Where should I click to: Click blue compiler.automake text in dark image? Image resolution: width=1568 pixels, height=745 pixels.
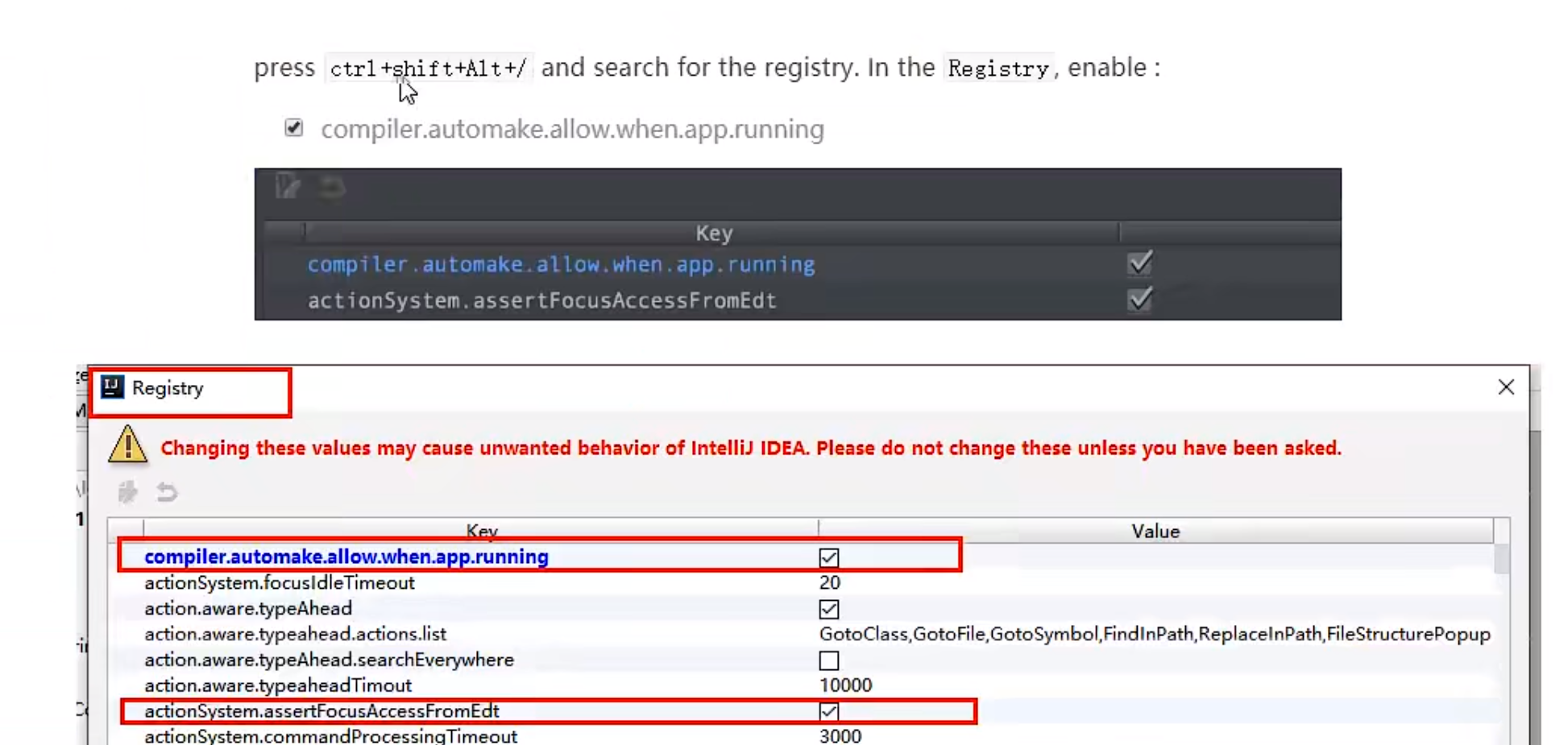pyautogui.click(x=561, y=264)
